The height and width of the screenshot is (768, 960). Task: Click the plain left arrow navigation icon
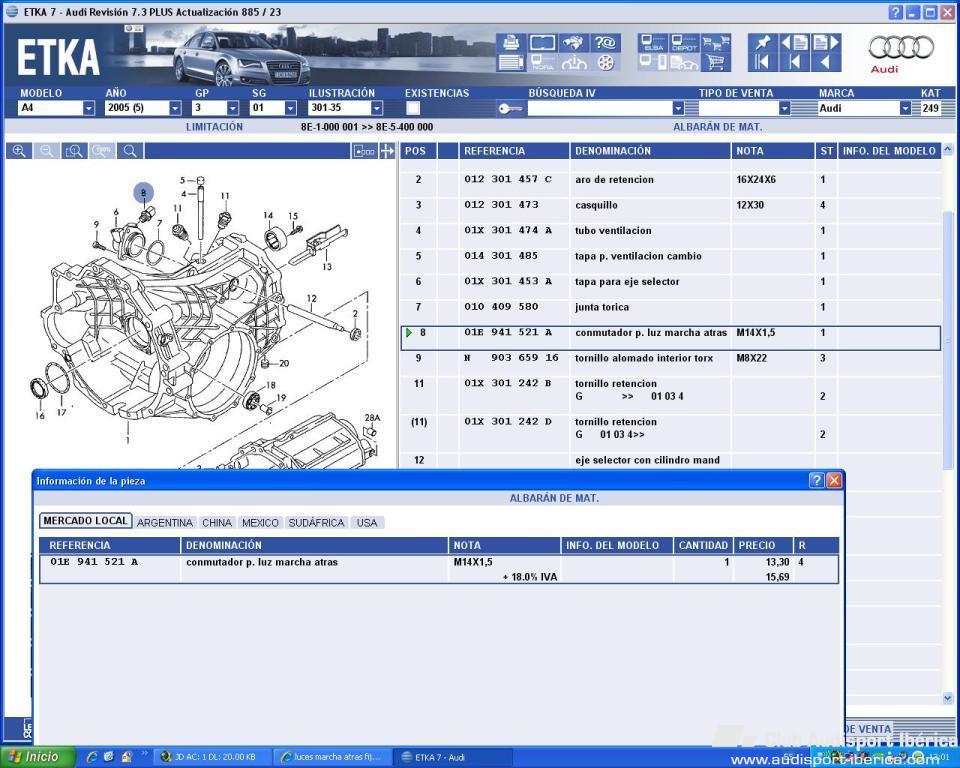[825, 62]
